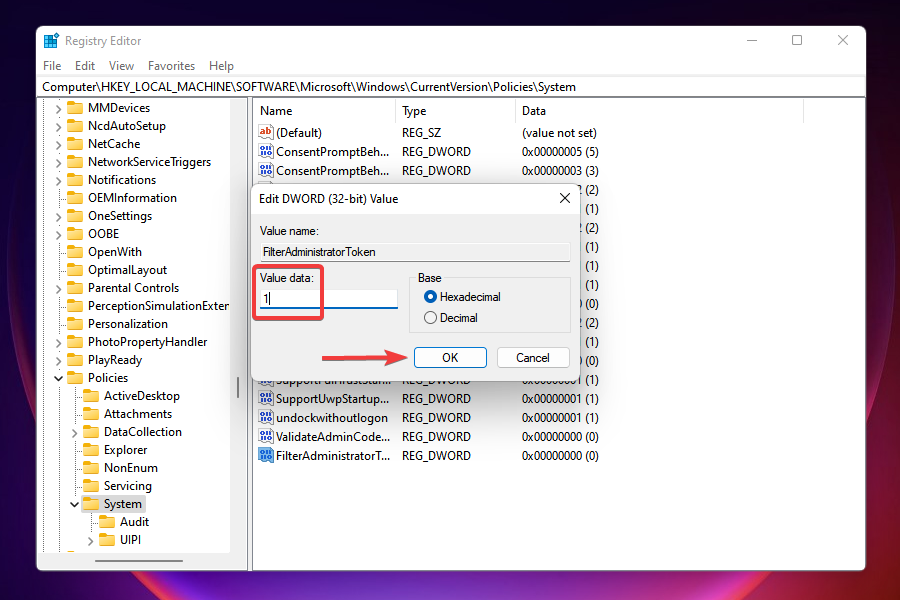
Task: Open the View menu
Action: pyautogui.click(x=121, y=65)
